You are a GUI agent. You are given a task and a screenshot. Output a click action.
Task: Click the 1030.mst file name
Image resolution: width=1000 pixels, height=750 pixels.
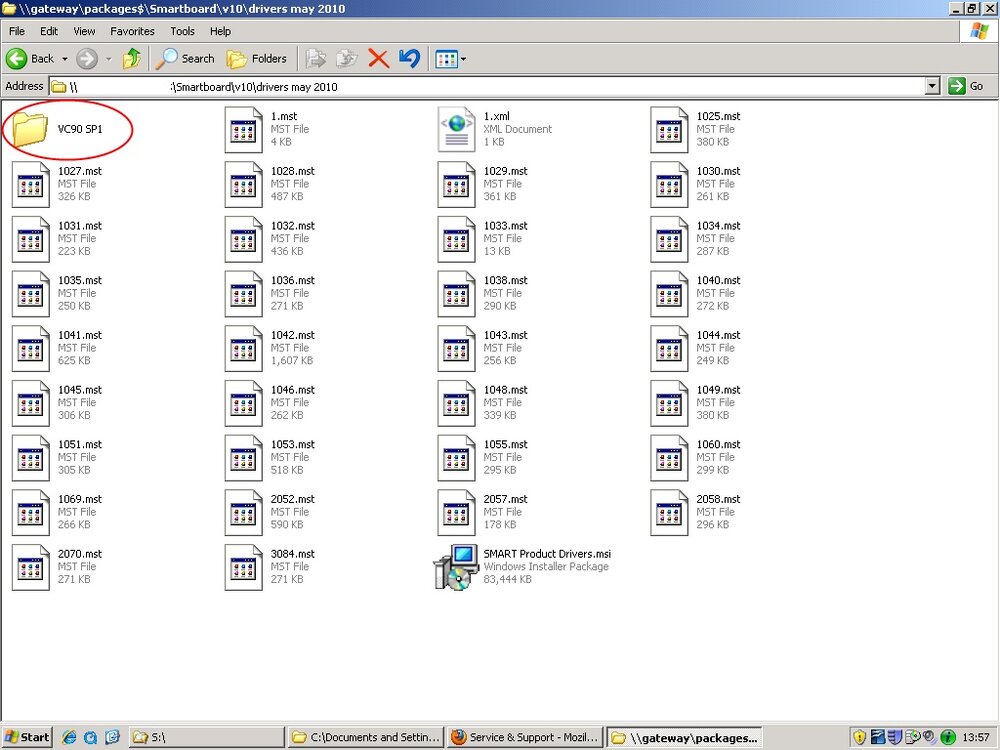(718, 171)
